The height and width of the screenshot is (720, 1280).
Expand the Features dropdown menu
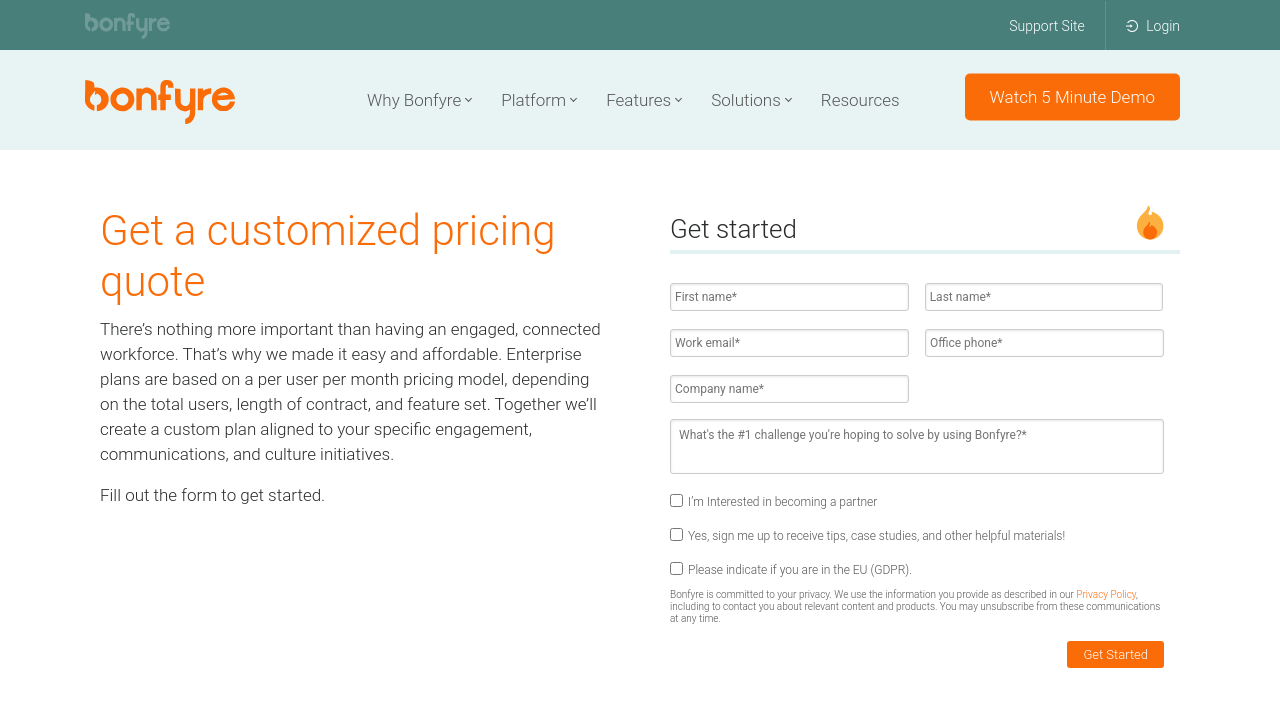click(x=644, y=100)
